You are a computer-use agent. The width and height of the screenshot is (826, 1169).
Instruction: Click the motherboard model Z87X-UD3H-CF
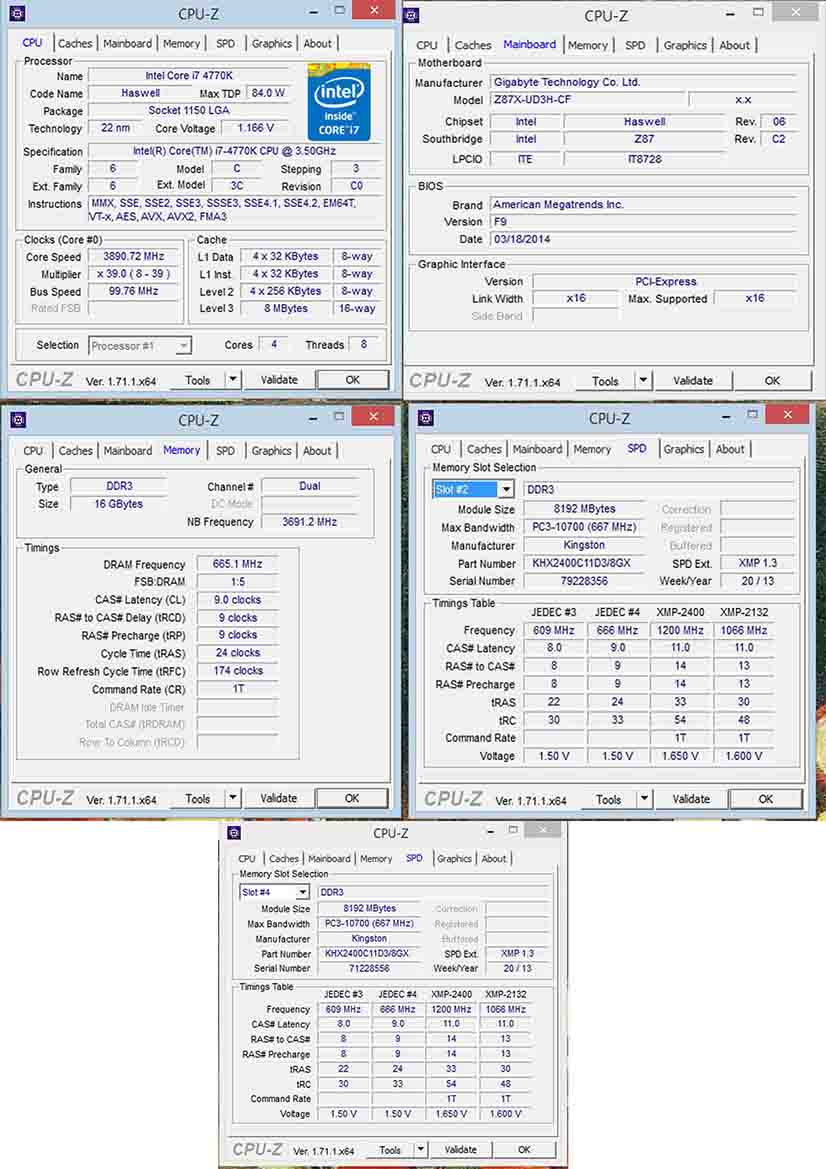pos(586,99)
